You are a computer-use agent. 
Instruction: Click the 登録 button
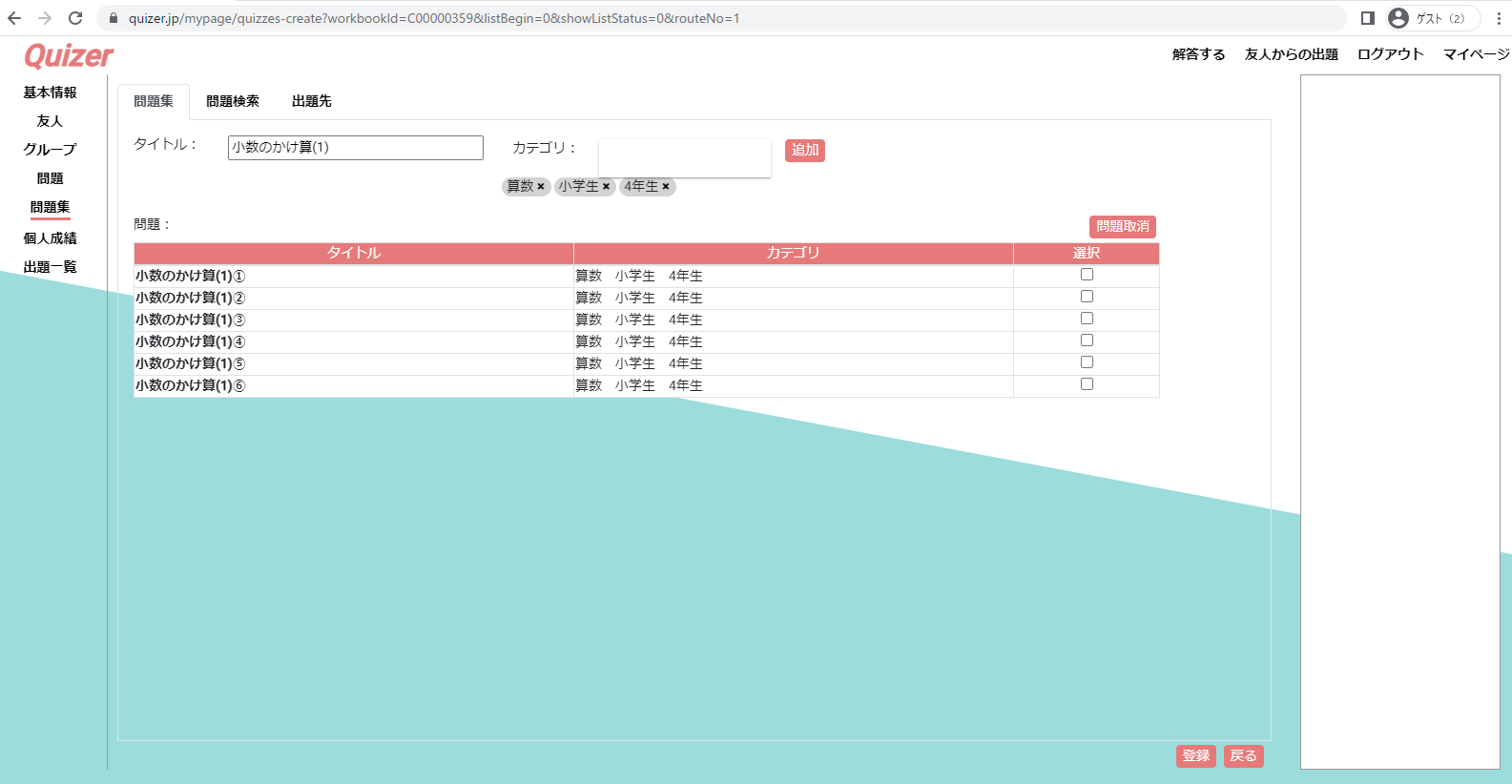pos(1196,755)
